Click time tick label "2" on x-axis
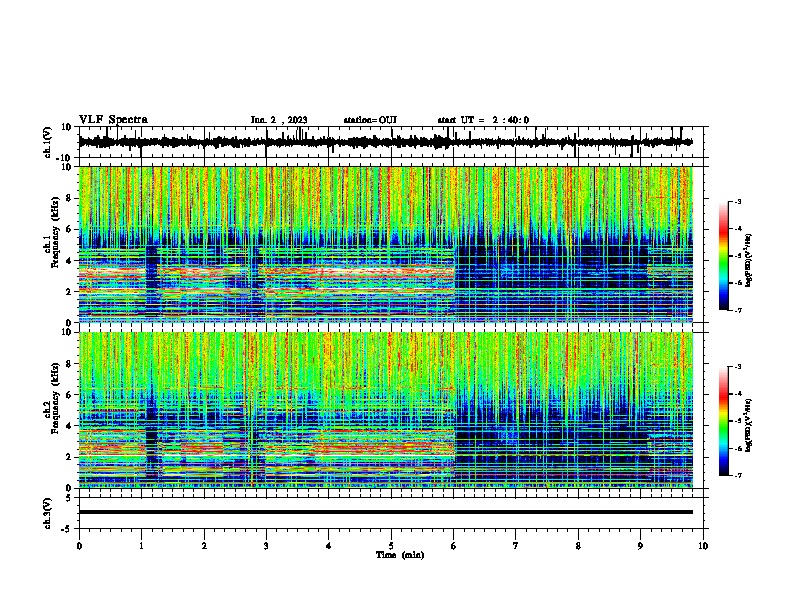Image resolution: width=792 pixels, height=612 pixels. [x=204, y=546]
